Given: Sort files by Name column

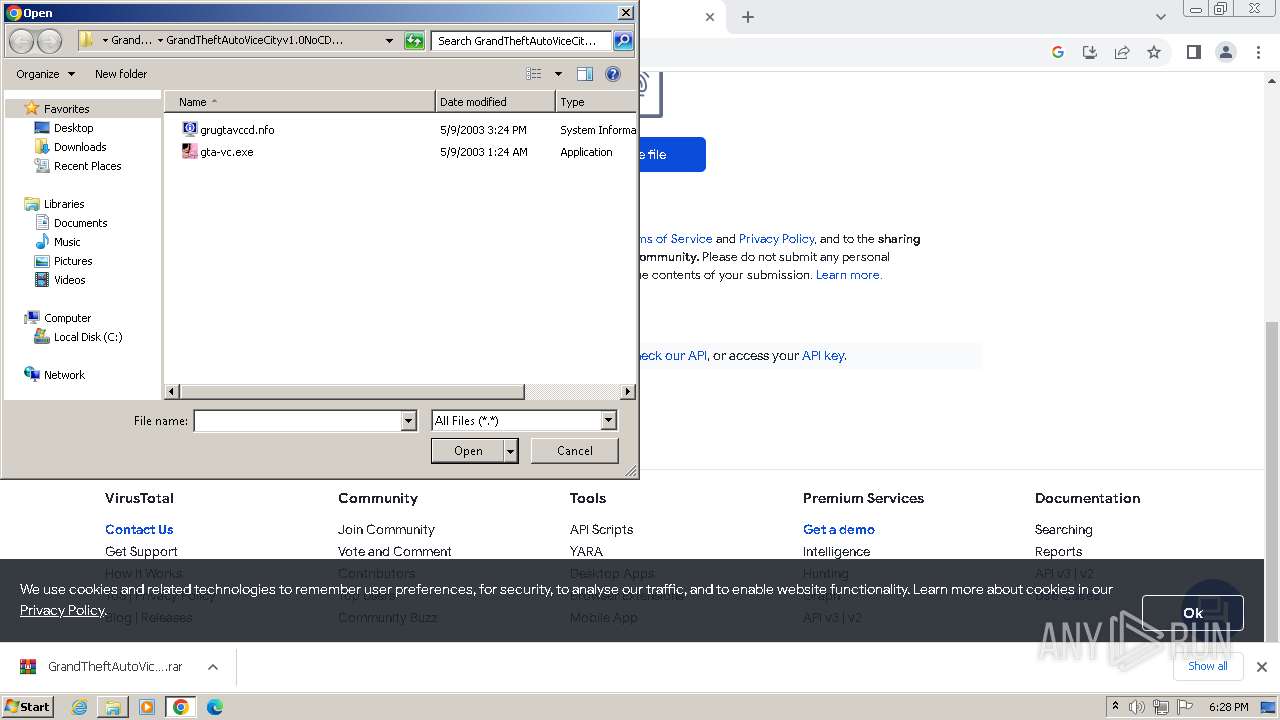Looking at the screenshot, I should (x=300, y=102).
